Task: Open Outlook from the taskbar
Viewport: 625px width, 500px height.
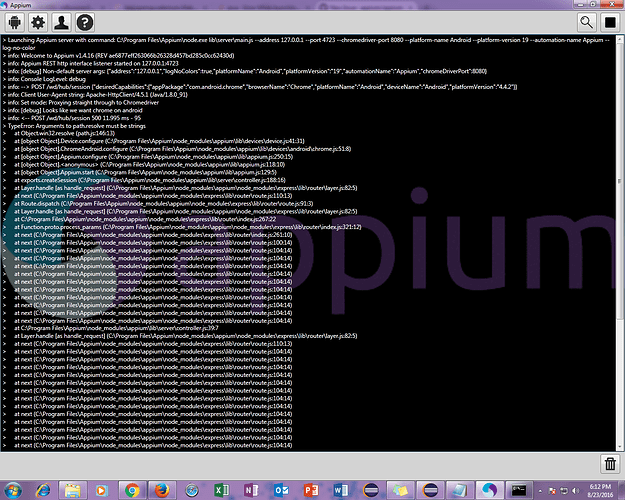Action: (x=281, y=490)
